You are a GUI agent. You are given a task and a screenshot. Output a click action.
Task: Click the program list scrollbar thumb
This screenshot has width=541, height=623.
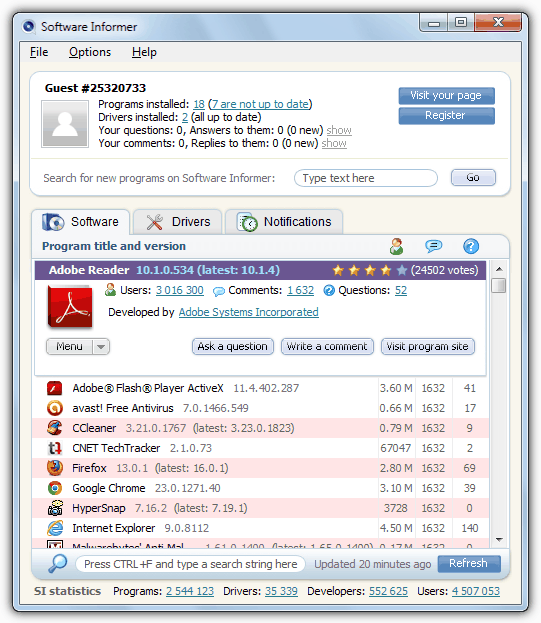pyautogui.click(x=498, y=286)
